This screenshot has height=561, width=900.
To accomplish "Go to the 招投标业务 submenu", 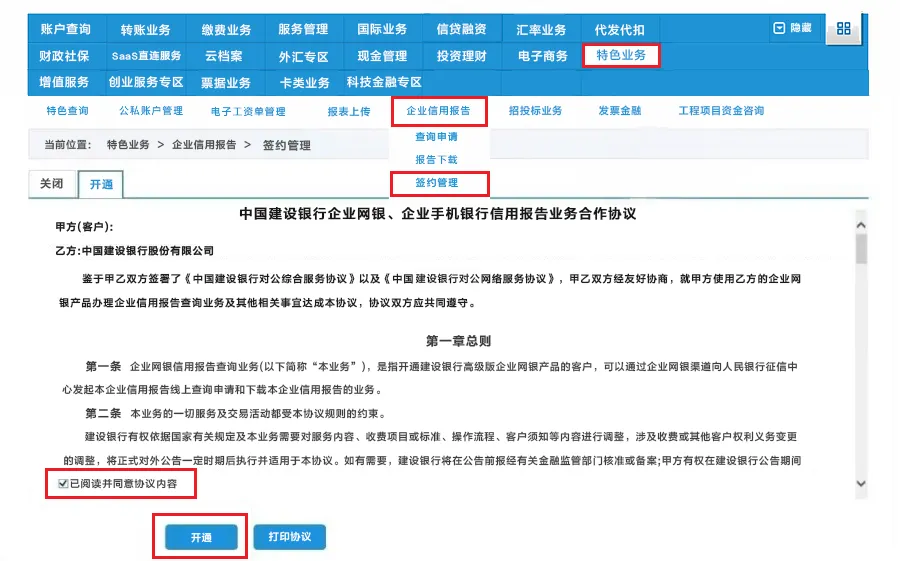I will click(535, 111).
